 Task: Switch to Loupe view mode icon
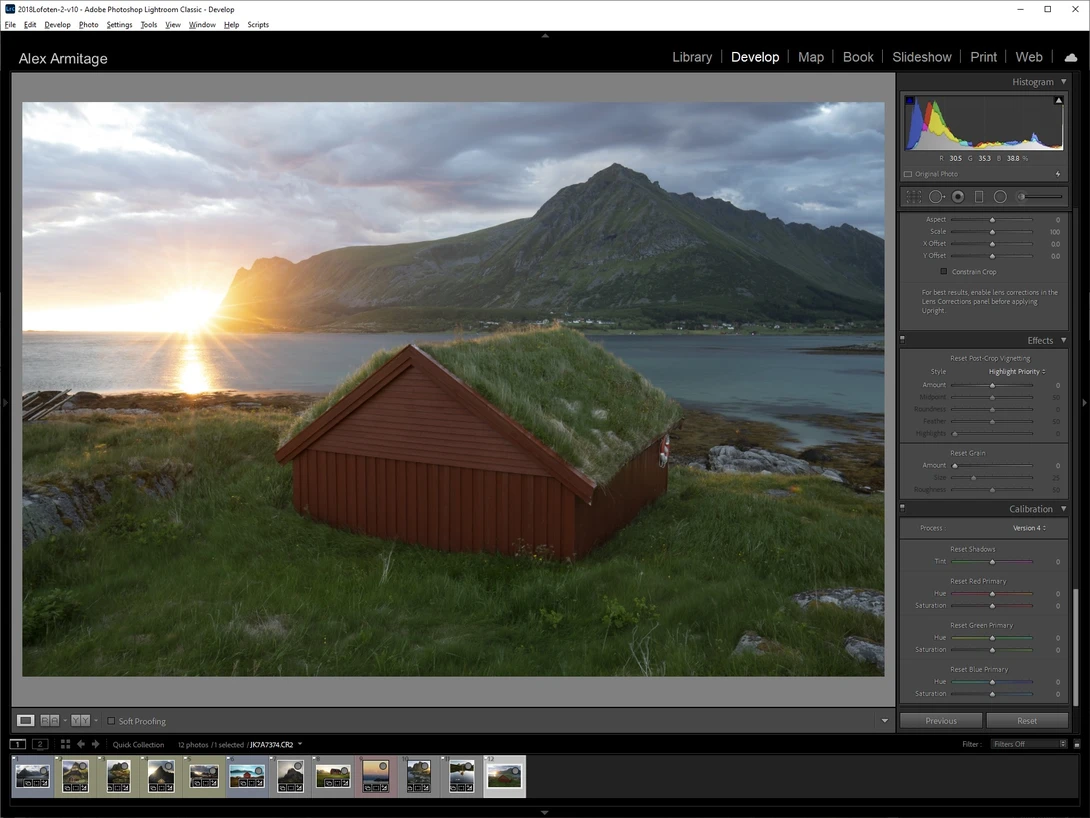pos(26,721)
